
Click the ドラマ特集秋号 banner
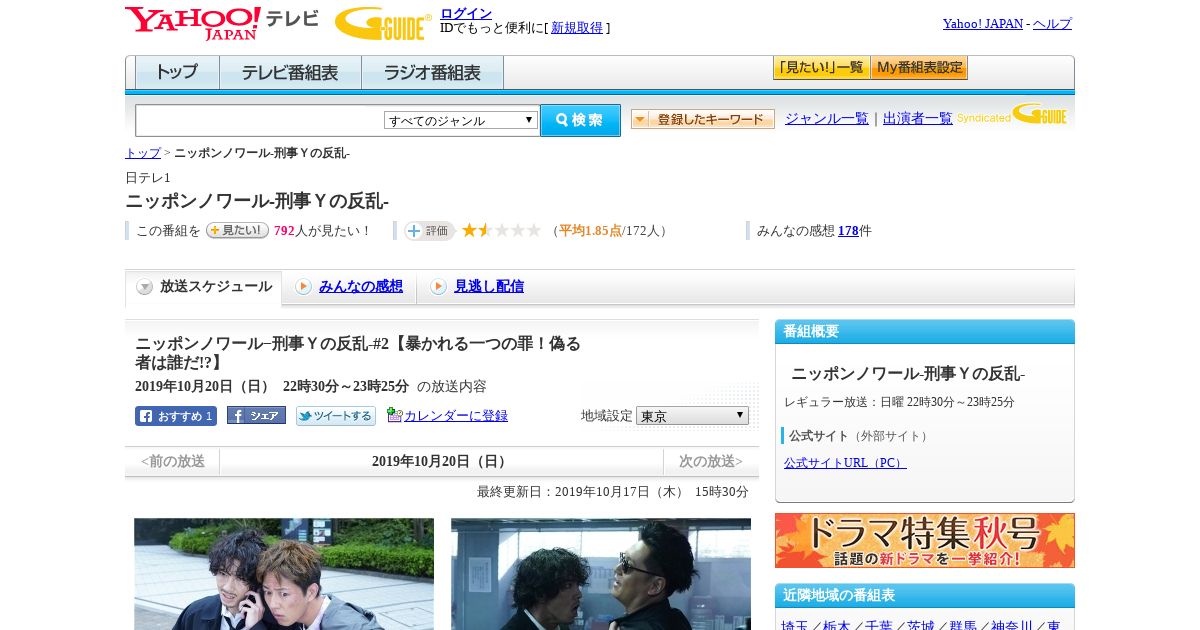click(x=925, y=541)
